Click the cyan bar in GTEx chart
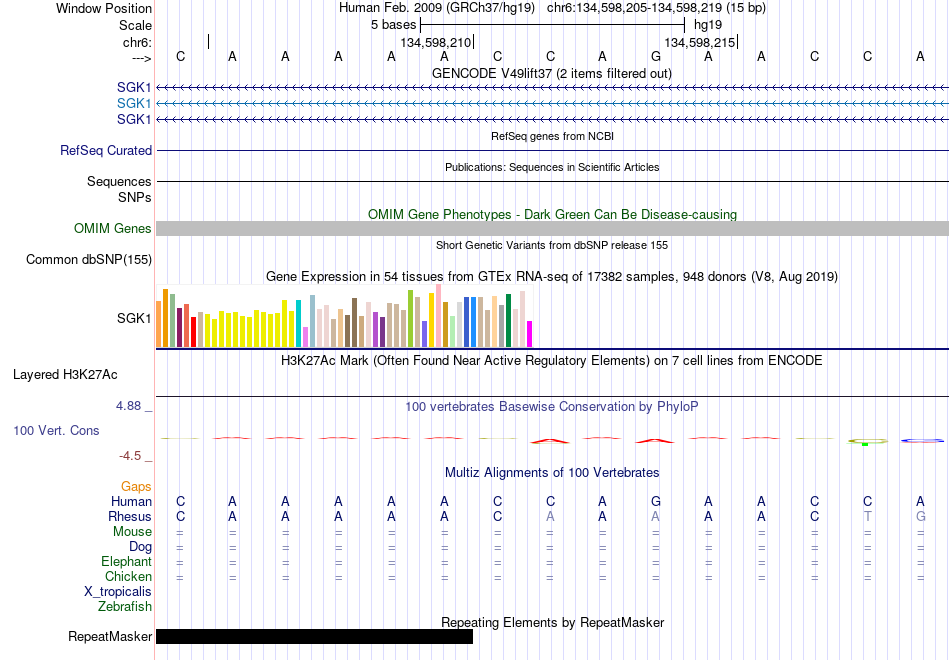Viewport: 950px width, 660px height. [298, 324]
